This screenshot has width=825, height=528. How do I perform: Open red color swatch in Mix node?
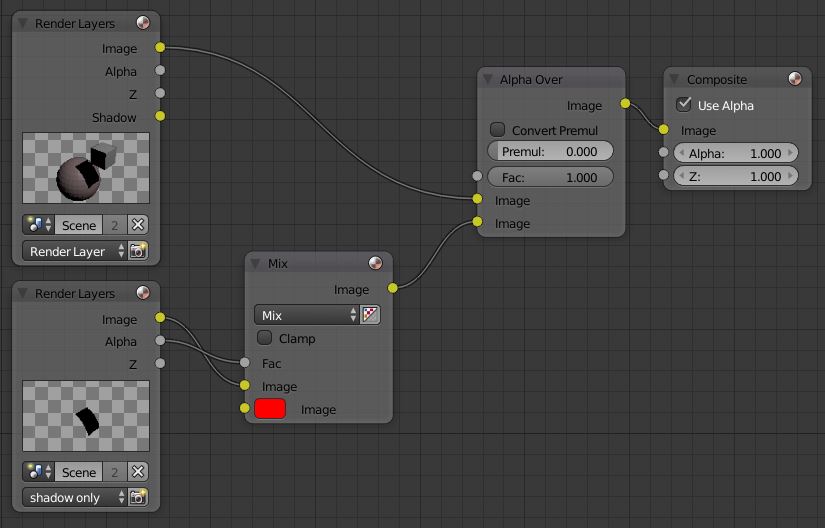(x=270, y=408)
